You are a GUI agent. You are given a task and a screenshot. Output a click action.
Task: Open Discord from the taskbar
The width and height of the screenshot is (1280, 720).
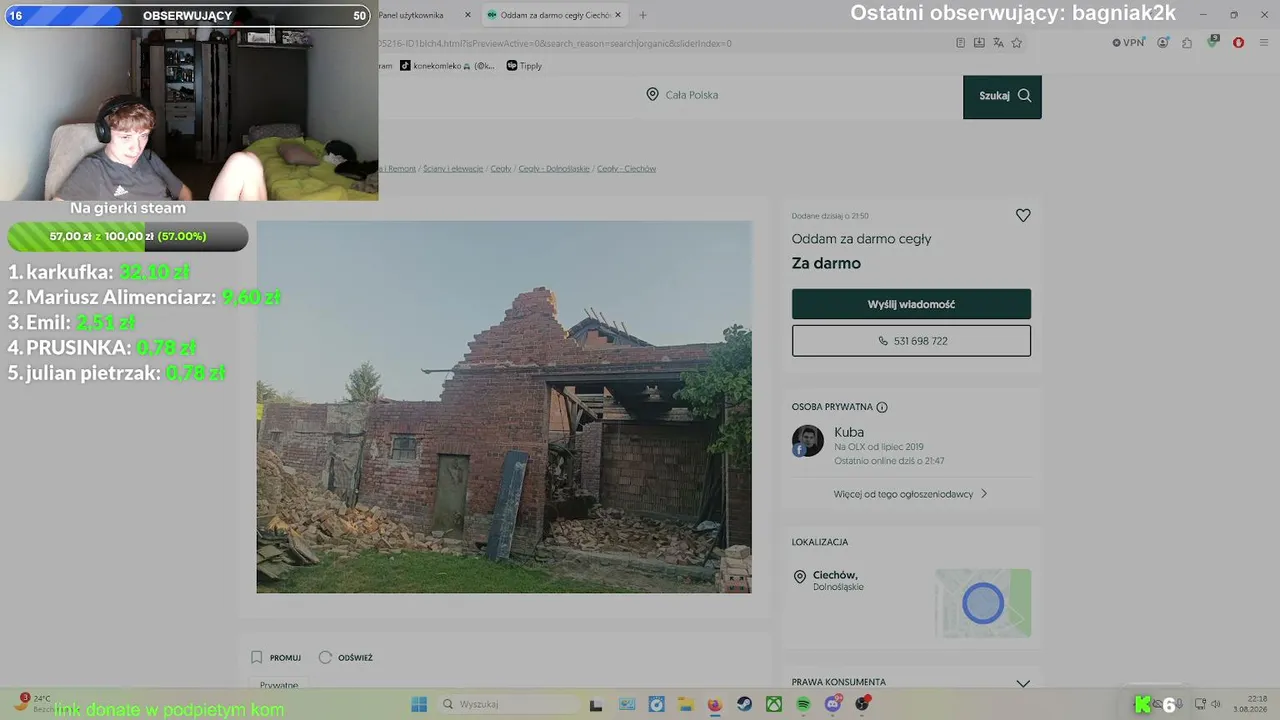pos(834,704)
